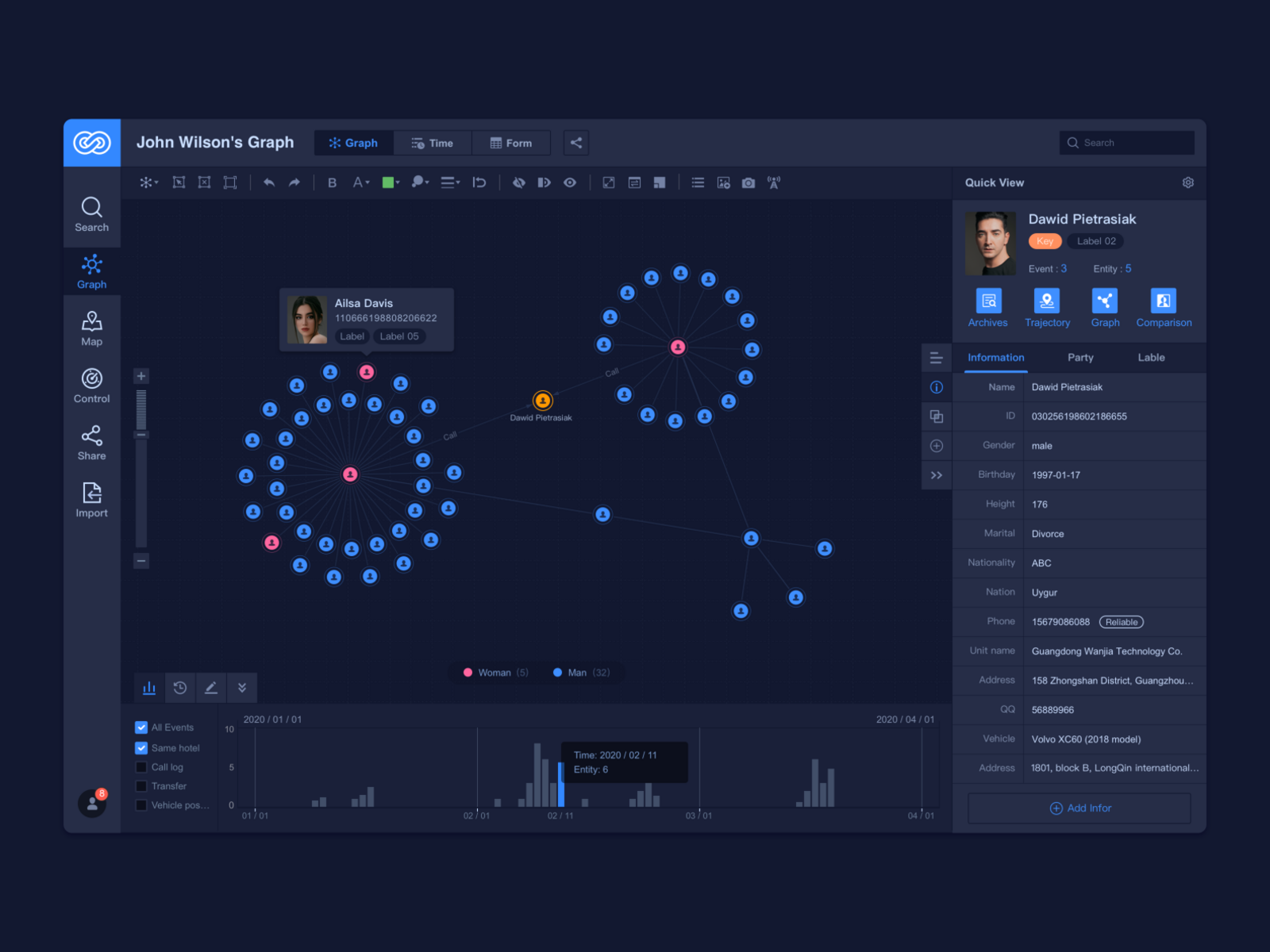The width and height of the screenshot is (1270, 952).
Task: Click the zoom slider handle
Action: [141, 435]
